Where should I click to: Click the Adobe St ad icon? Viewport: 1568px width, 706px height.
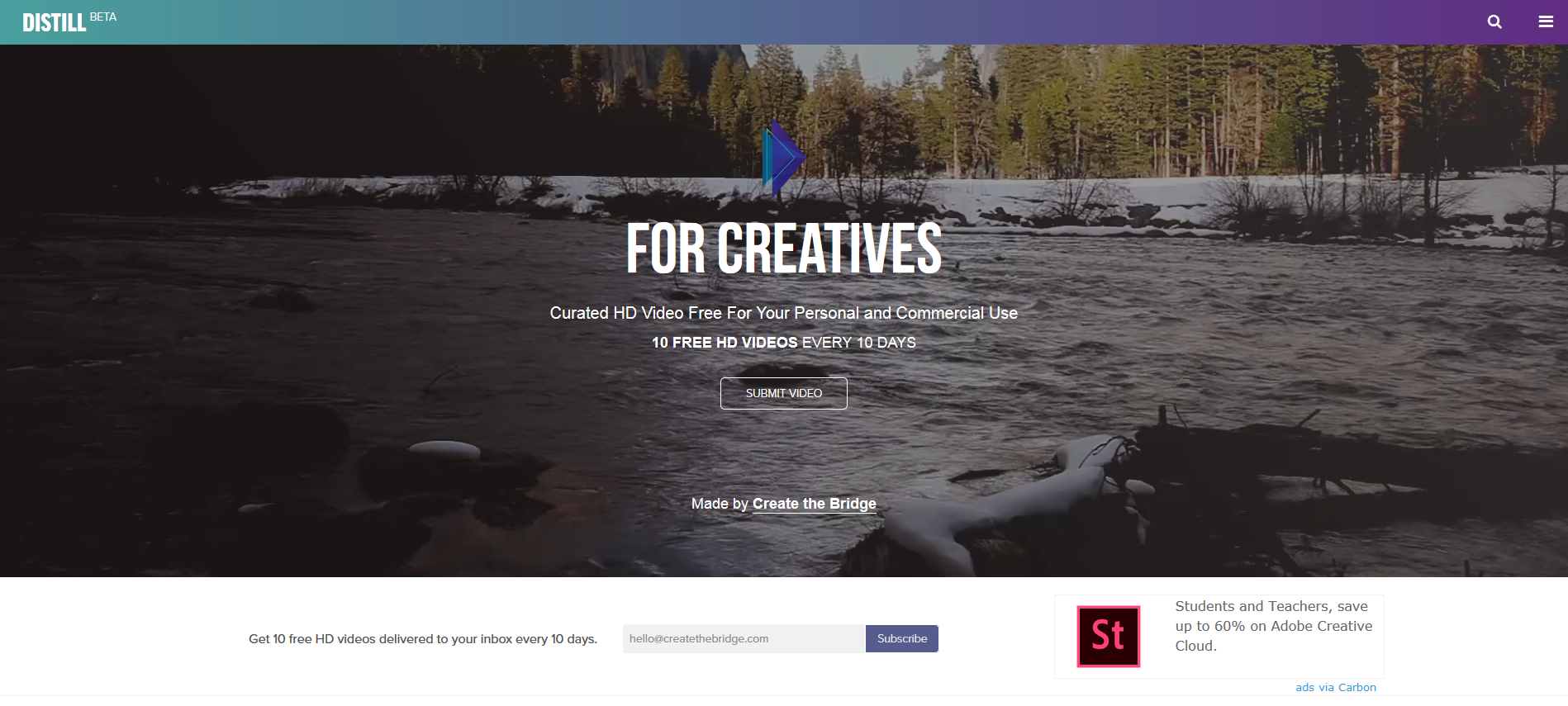point(1108,636)
